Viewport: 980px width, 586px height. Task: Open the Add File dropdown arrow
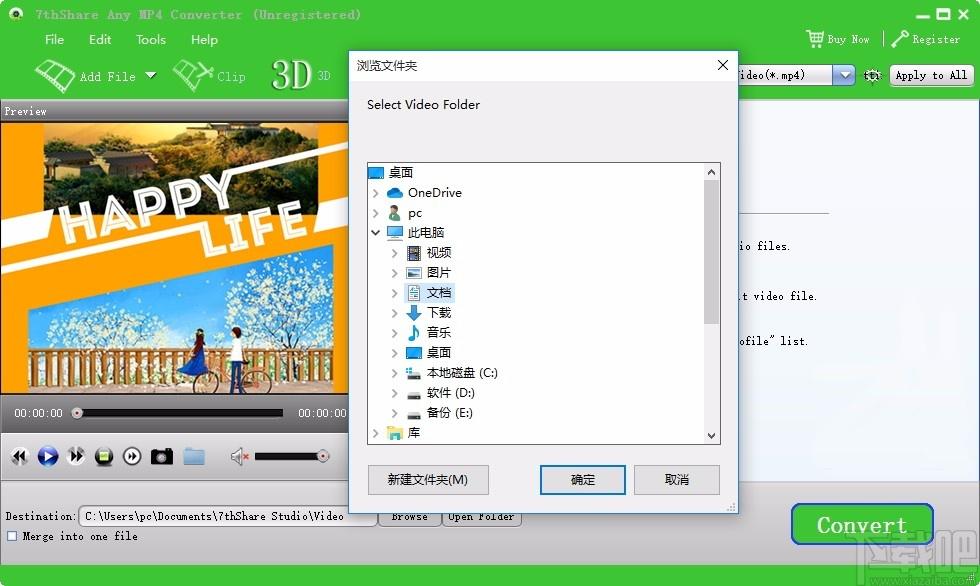(151, 76)
